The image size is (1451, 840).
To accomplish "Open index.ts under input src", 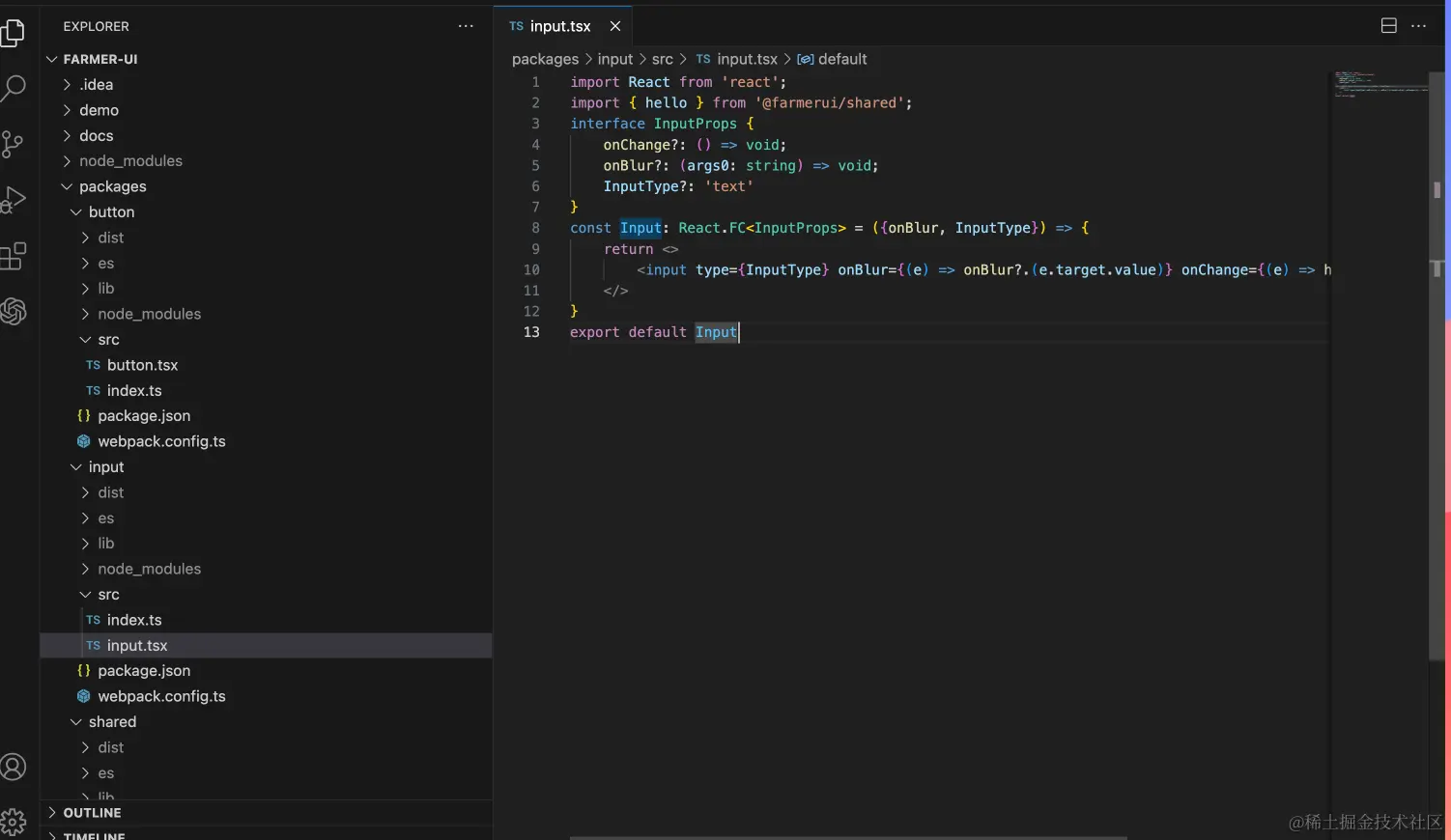I will pos(266,620).
